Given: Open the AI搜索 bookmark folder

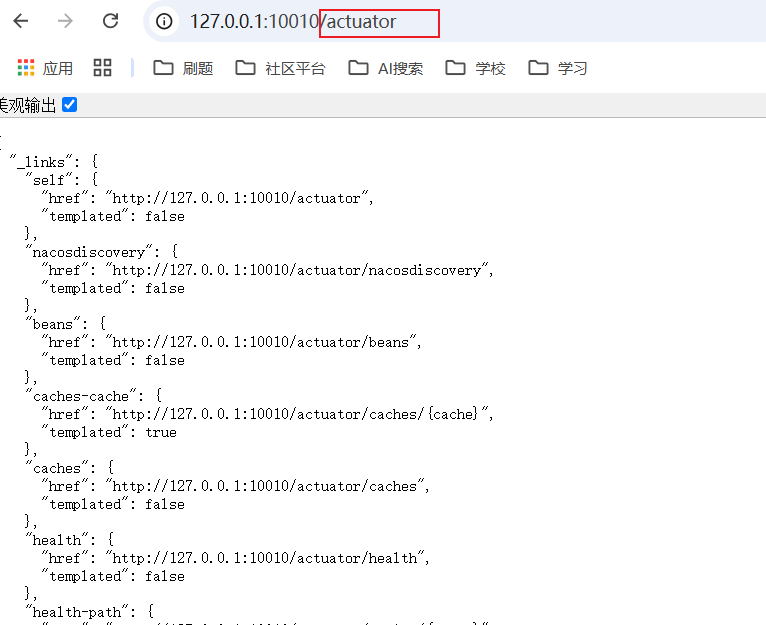Looking at the screenshot, I should [385, 68].
